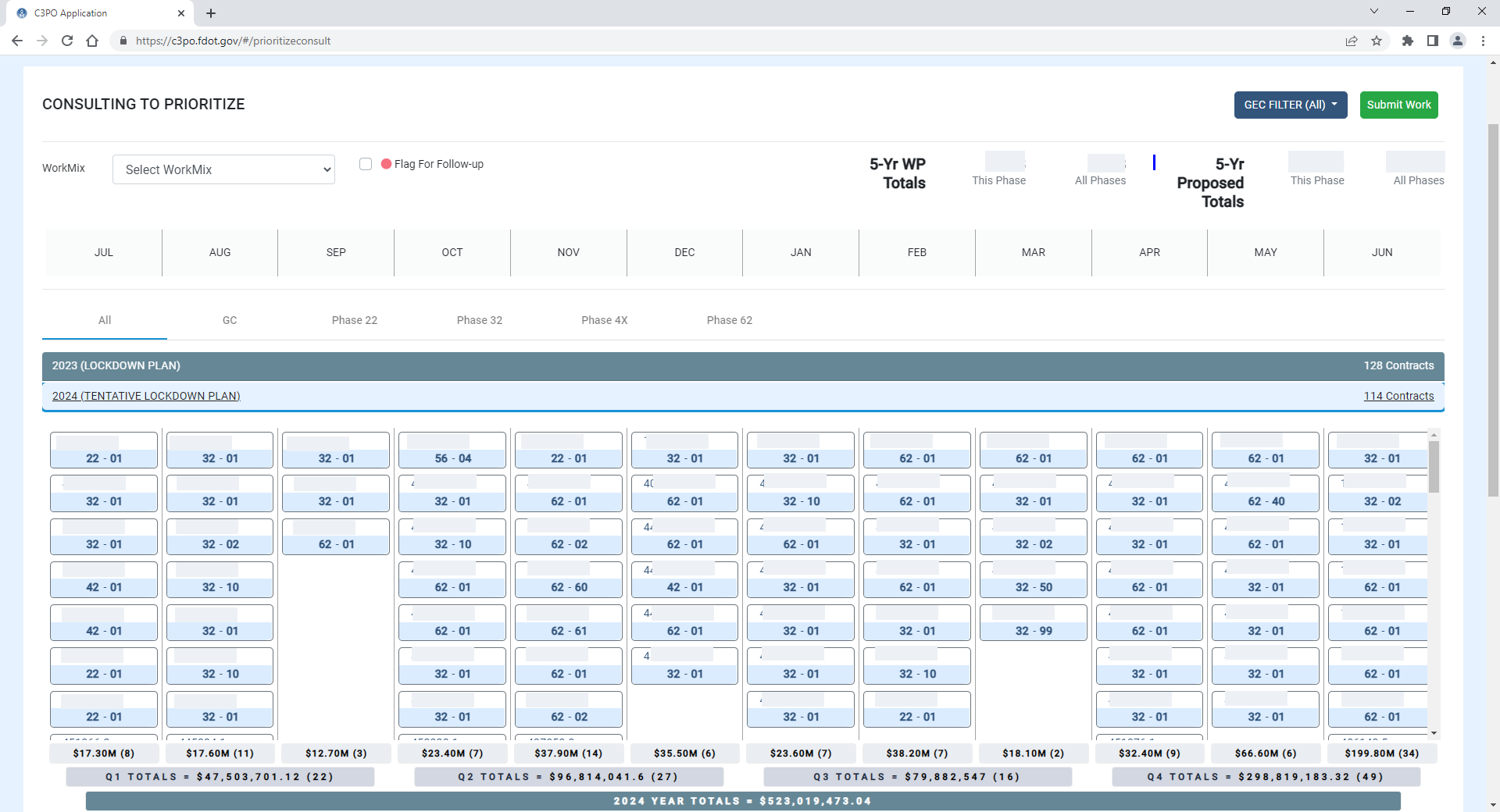
Task: Switch to the Phase 32 tab
Action: 479,320
